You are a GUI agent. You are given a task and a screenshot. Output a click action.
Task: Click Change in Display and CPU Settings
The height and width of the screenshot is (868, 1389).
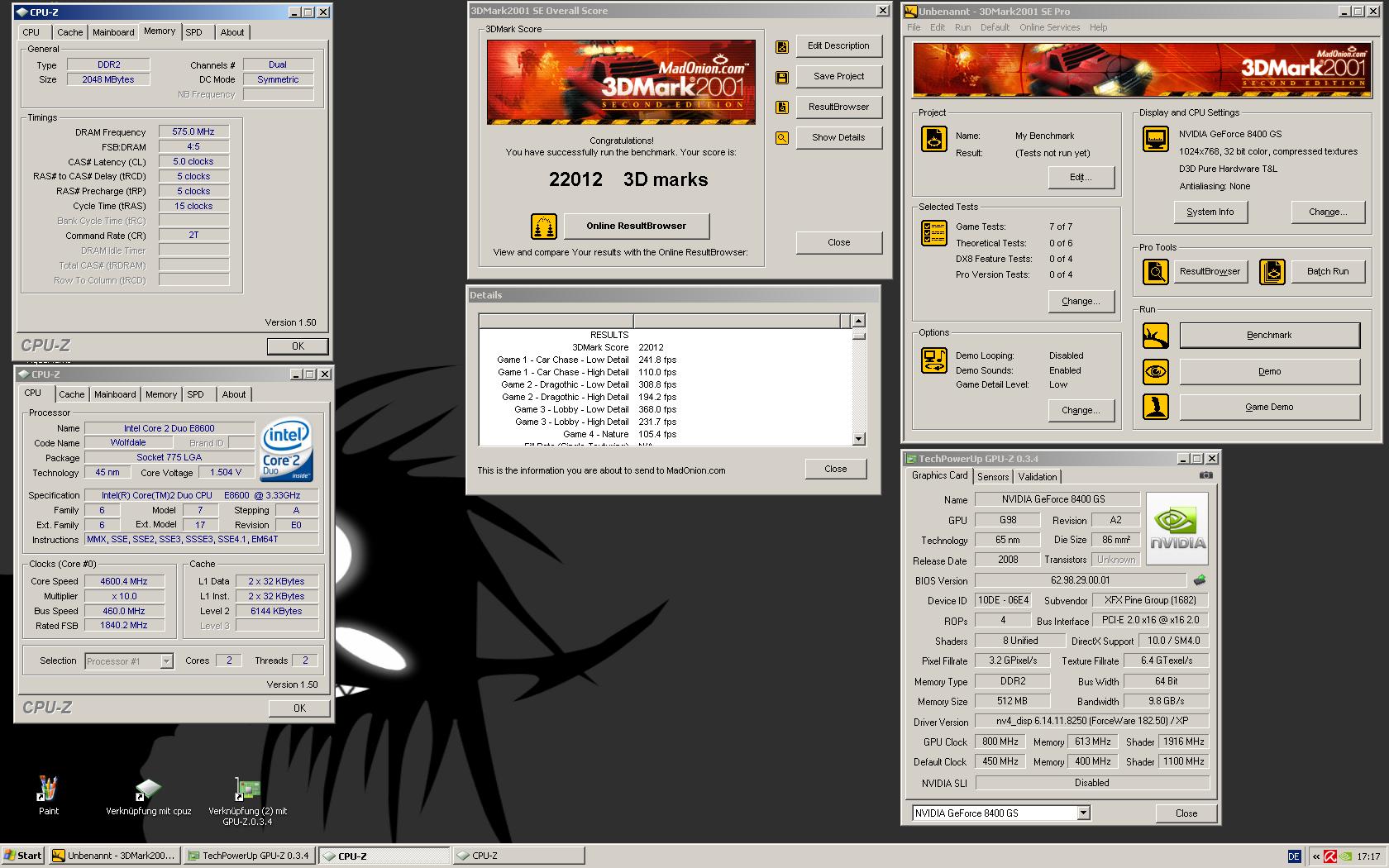(x=1328, y=212)
